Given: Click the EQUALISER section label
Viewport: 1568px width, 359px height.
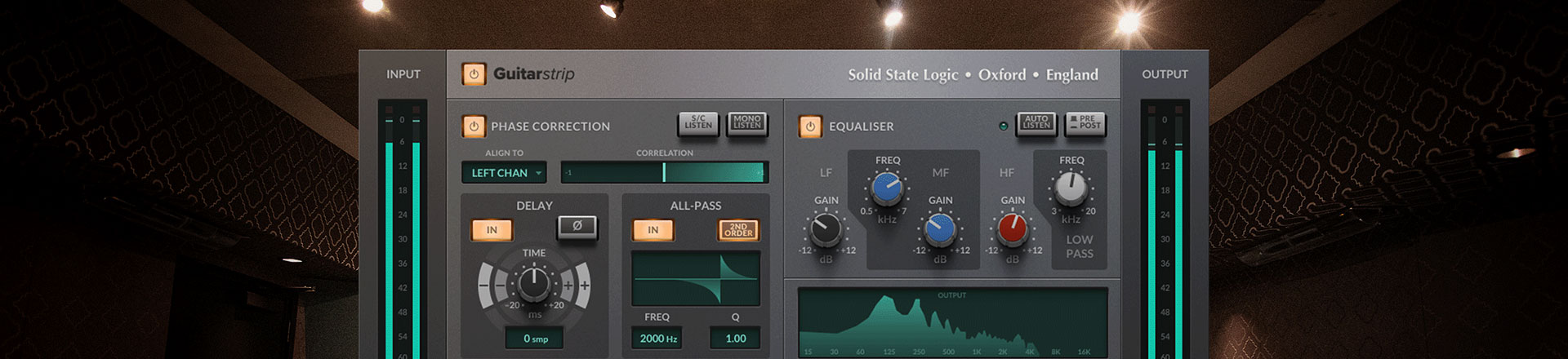Looking at the screenshot, I should pos(862,126).
